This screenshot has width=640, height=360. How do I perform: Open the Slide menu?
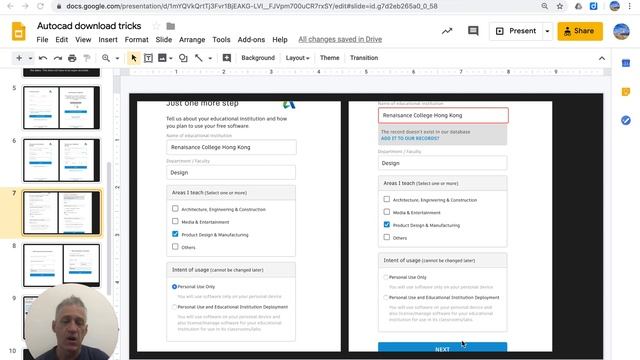click(x=164, y=40)
